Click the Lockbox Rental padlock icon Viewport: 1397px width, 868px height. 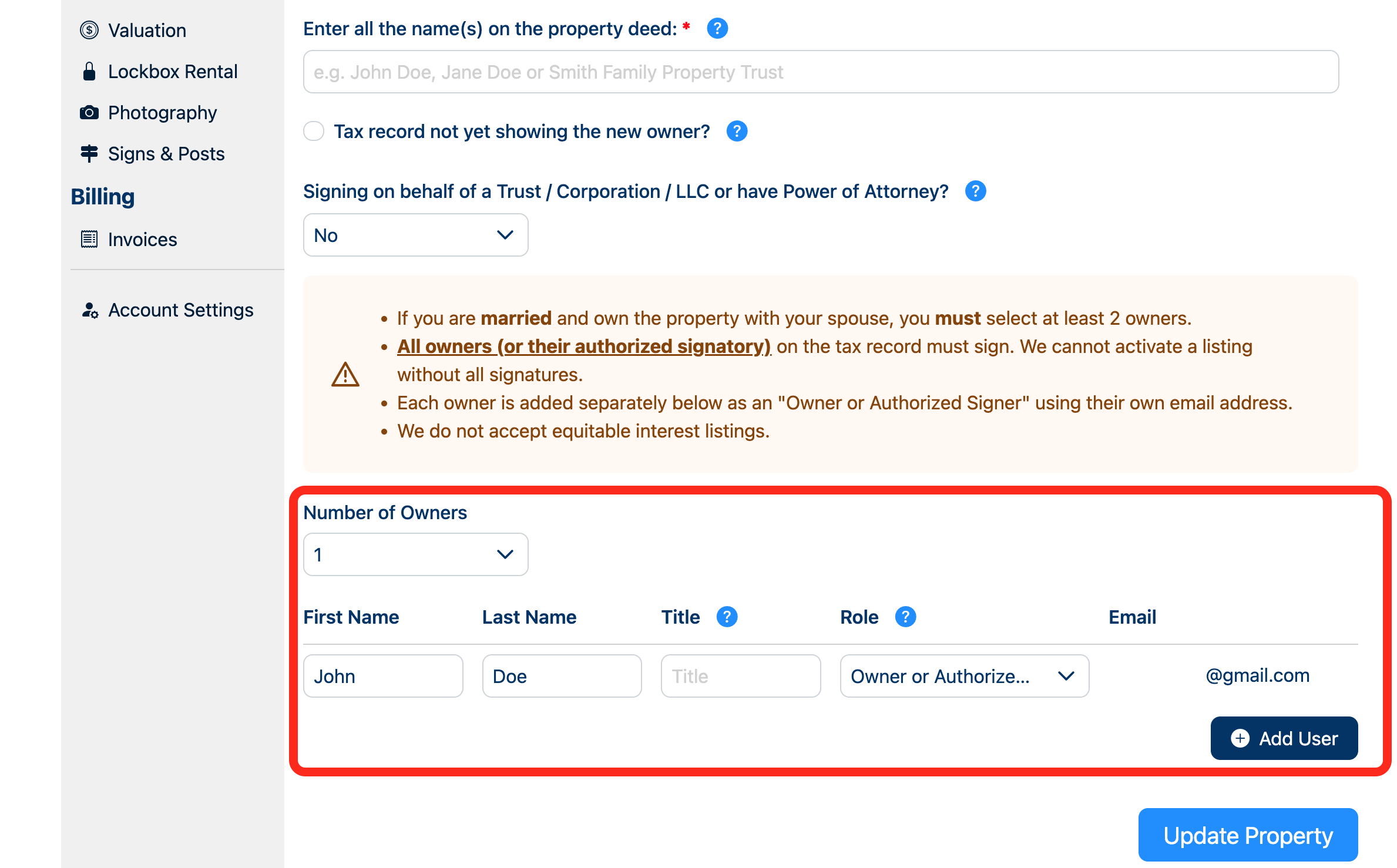pyautogui.click(x=89, y=71)
